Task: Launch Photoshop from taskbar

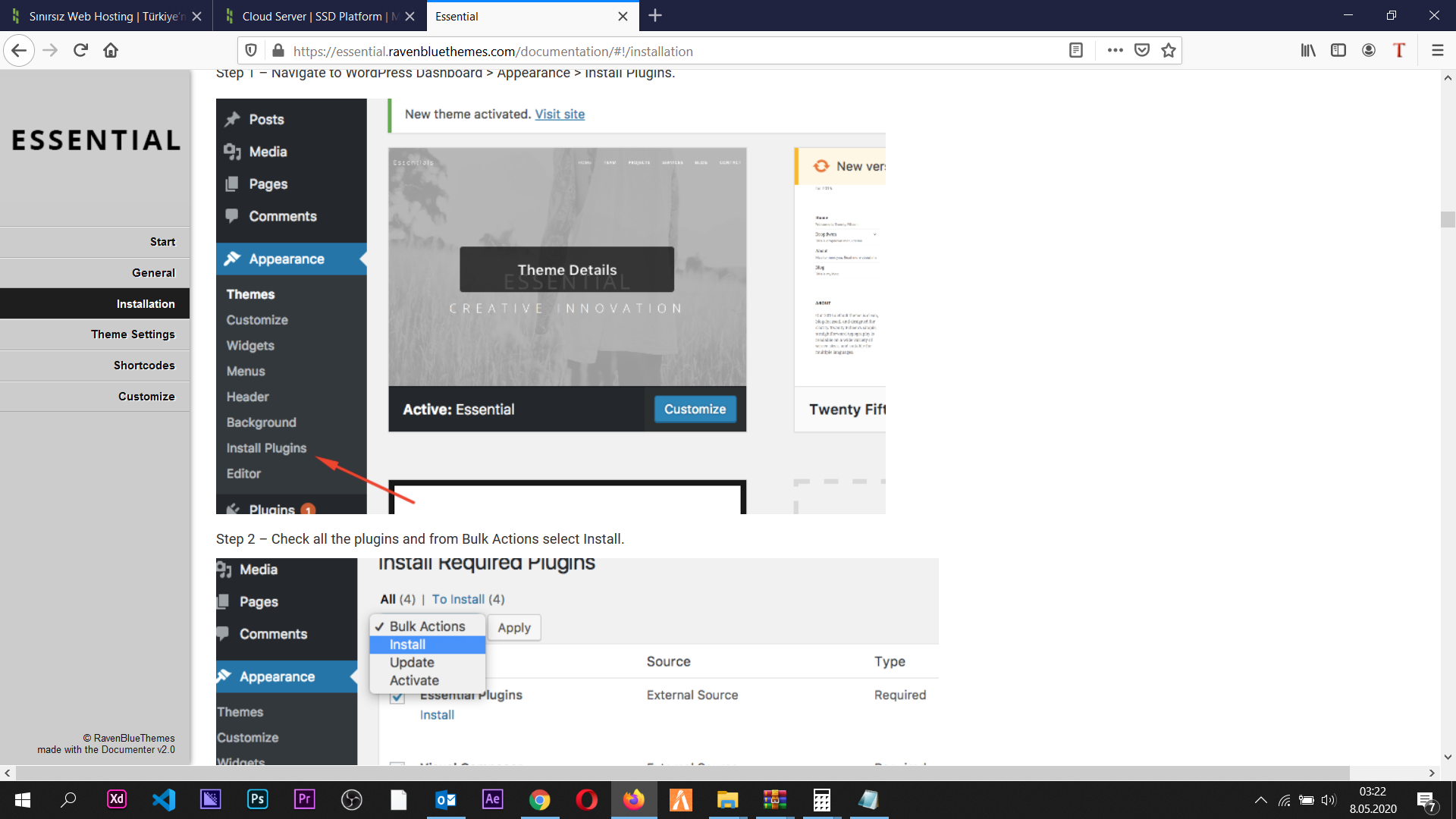Action: pyautogui.click(x=258, y=799)
